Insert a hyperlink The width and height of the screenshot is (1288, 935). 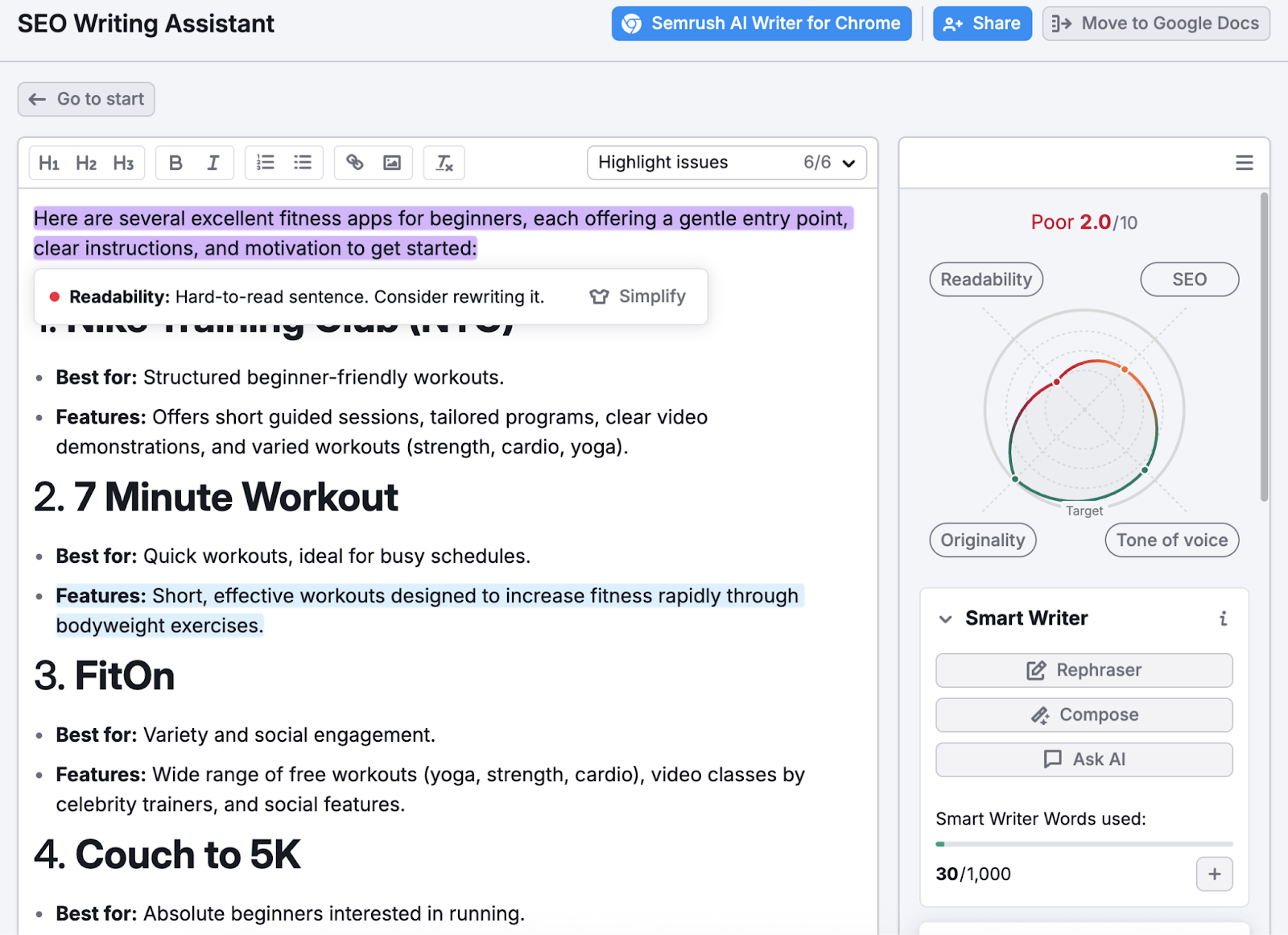coord(355,162)
